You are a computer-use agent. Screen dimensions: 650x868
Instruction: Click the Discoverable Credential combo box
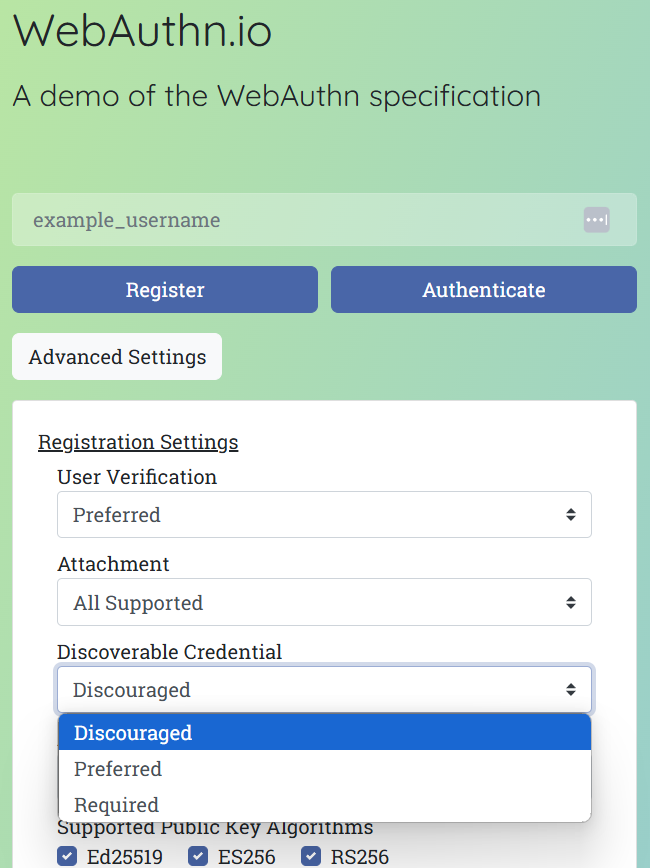(324, 689)
